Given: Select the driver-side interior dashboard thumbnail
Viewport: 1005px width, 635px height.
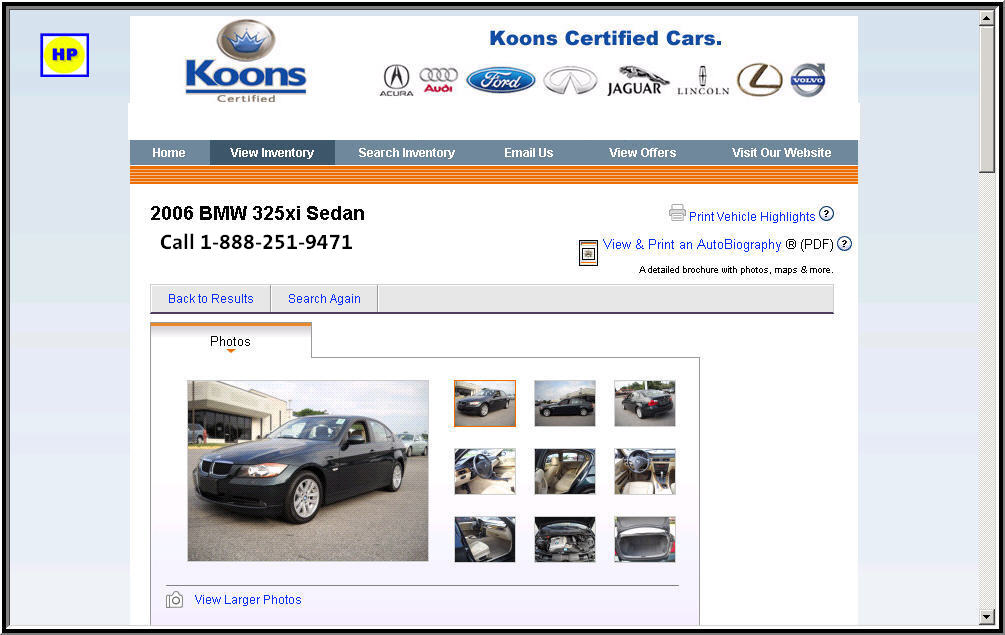Looking at the screenshot, I should tap(485, 472).
